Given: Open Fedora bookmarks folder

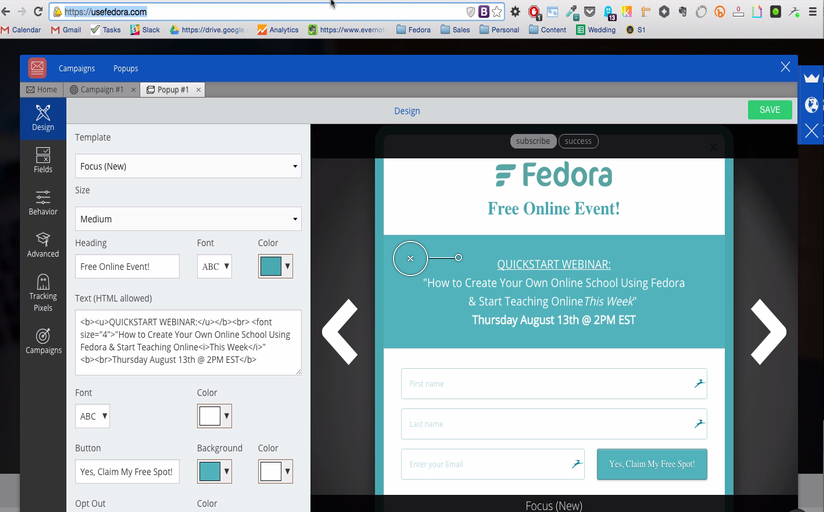Looking at the screenshot, I should 414,30.
